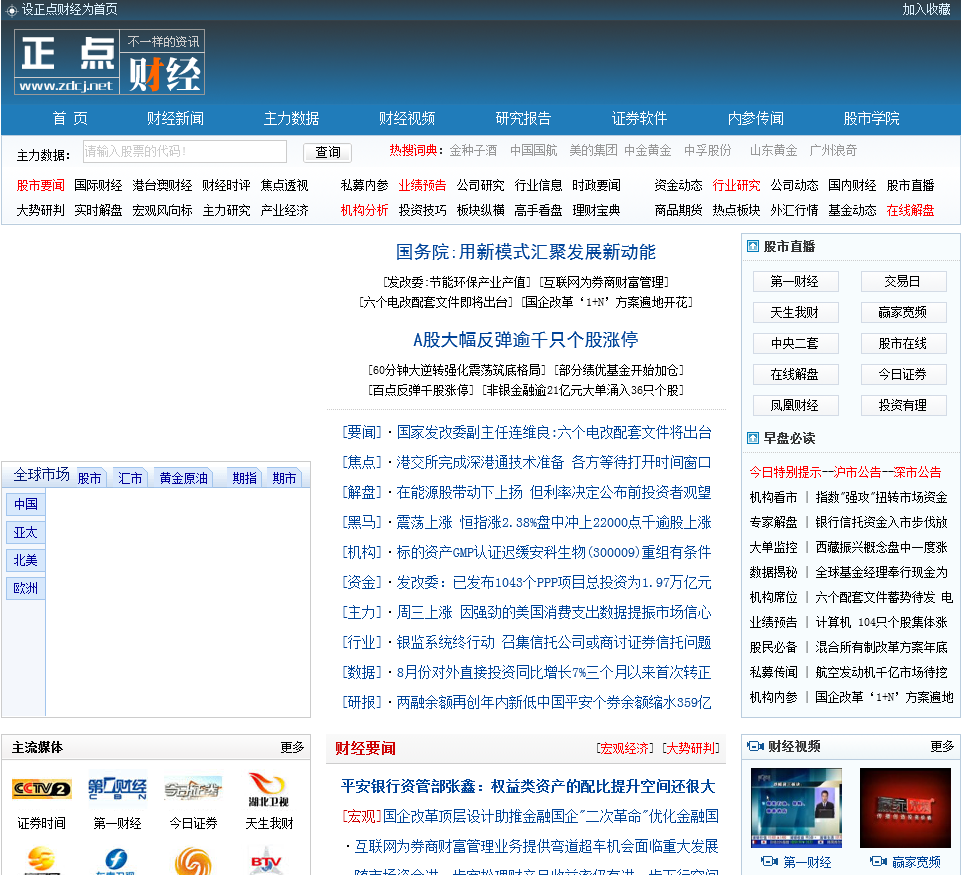Switch to the 汇市 tab
This screenshot has height=875, width=962.
(x=130, y=478)
